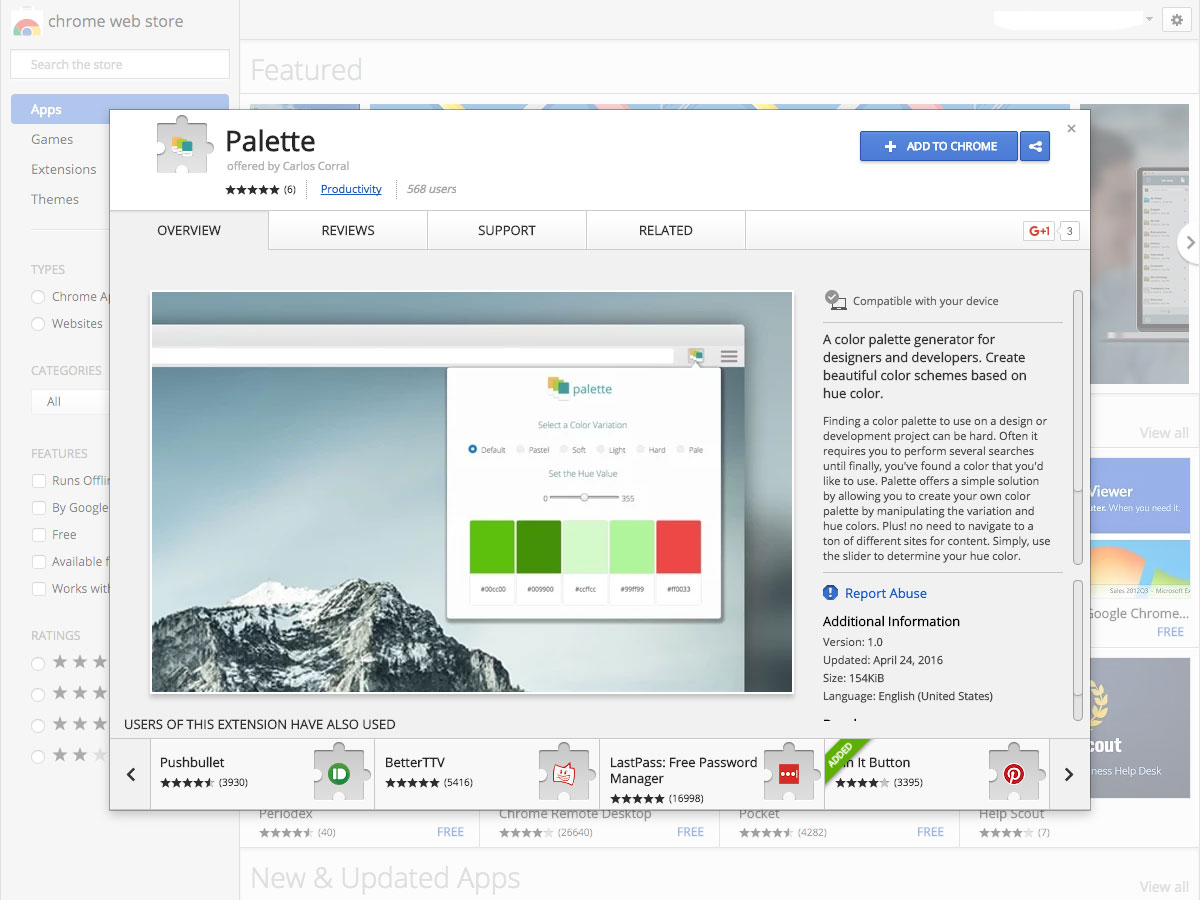Click the hue slider in the screenshot
The height and width of the screenshot is (900, 1200).
(x=584, y=497)
